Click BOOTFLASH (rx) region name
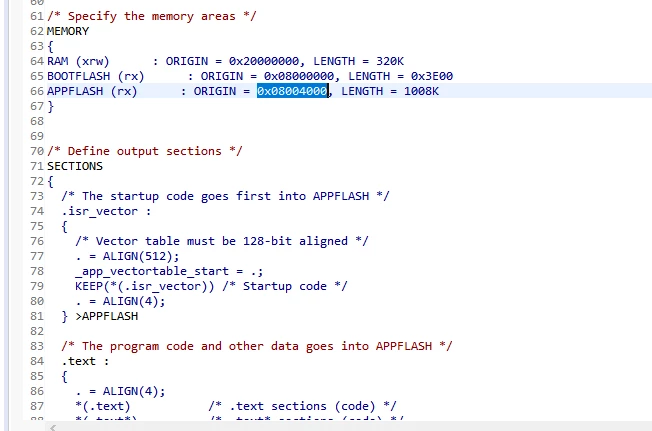The image size is (652, 431). [96, 76]
